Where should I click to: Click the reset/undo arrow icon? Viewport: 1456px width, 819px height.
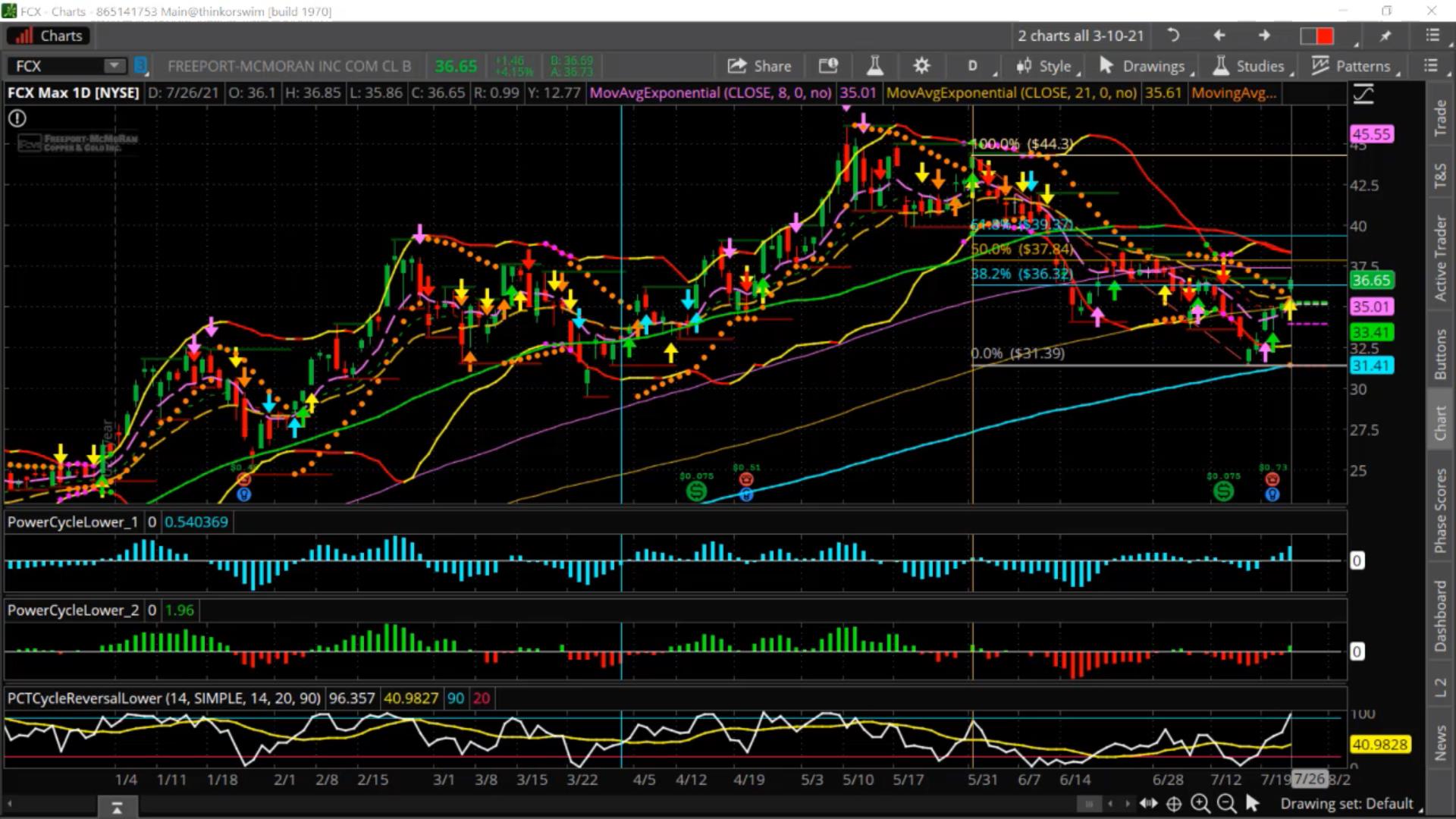pyautogui.click(x=1173, y=36)
